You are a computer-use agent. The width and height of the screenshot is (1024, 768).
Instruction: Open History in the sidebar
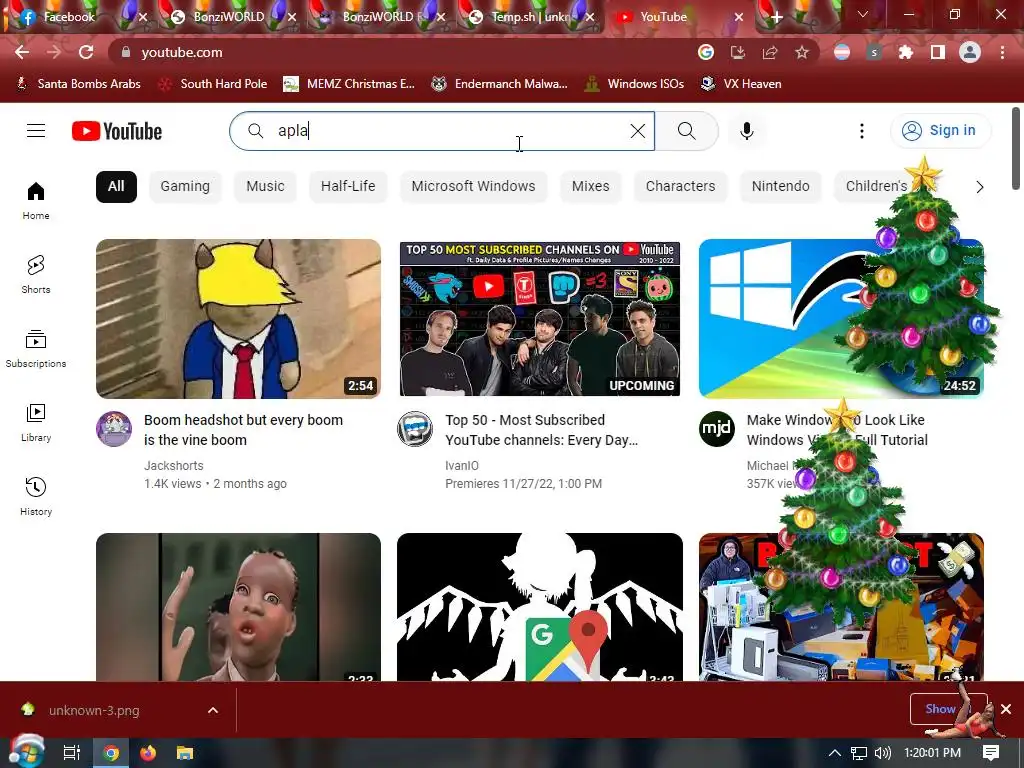36,496
